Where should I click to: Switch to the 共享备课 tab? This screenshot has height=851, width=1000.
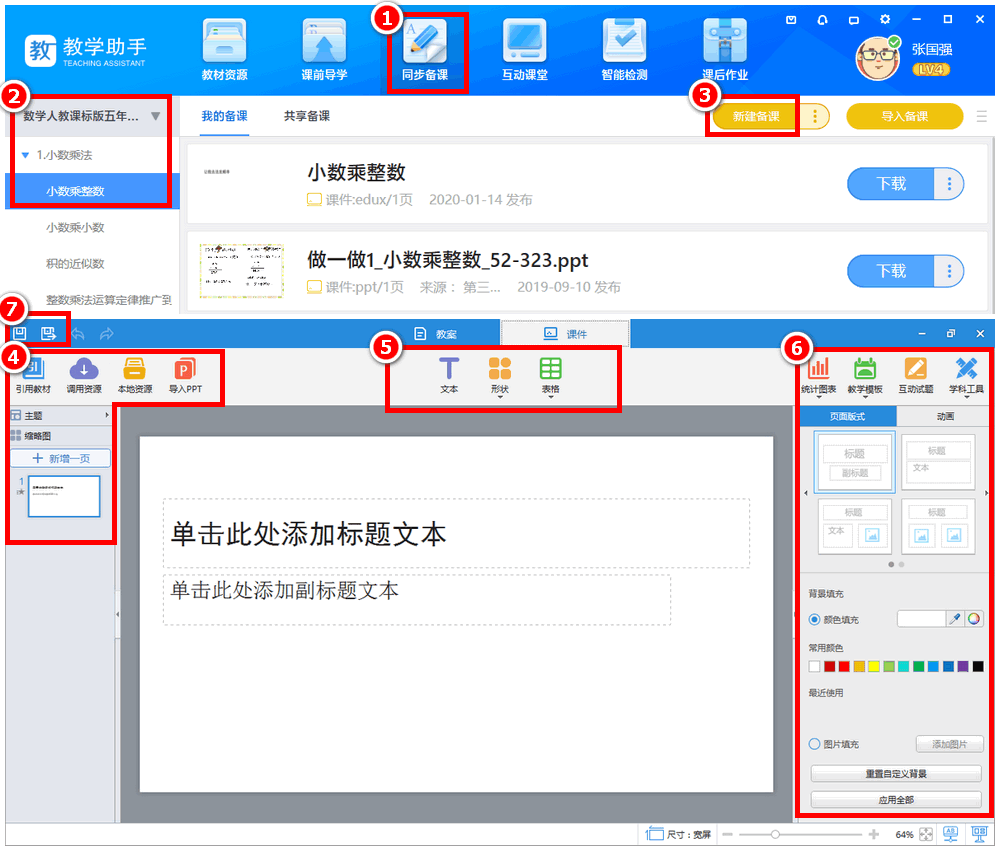coord(306,116)
